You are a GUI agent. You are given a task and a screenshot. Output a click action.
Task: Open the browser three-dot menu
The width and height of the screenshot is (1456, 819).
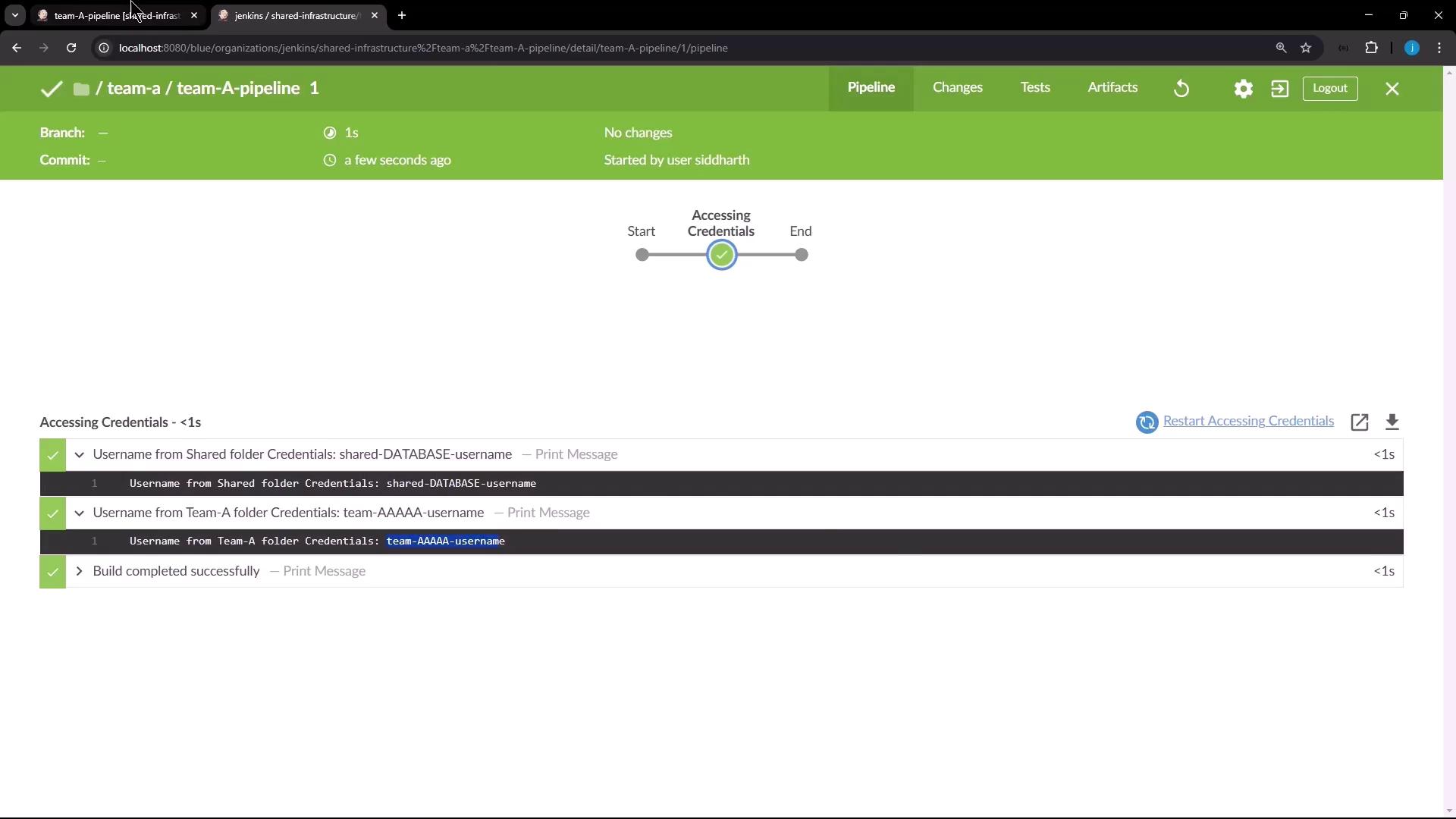[x=1439, y=48]
